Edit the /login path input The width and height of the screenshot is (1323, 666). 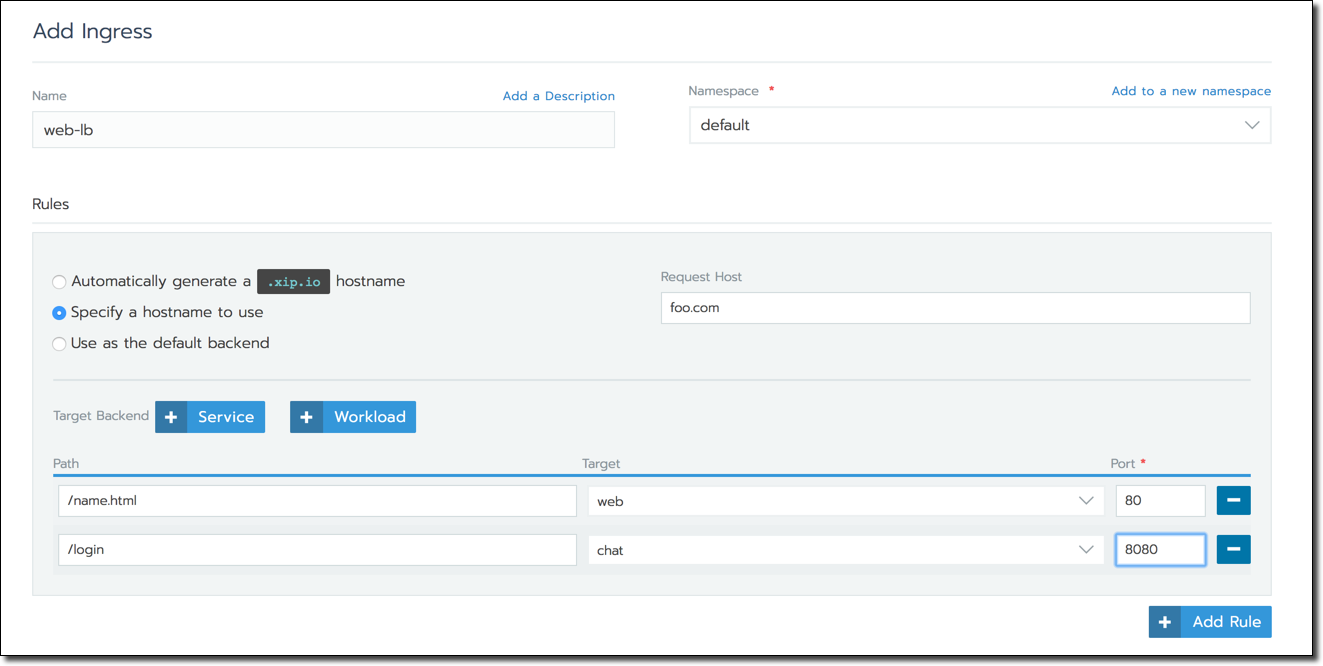[317, 550]
